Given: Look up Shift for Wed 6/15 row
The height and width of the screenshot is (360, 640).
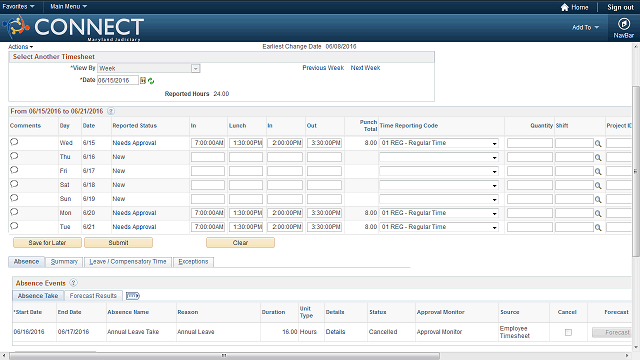Looking at the screenshot, I should (598, 144).
